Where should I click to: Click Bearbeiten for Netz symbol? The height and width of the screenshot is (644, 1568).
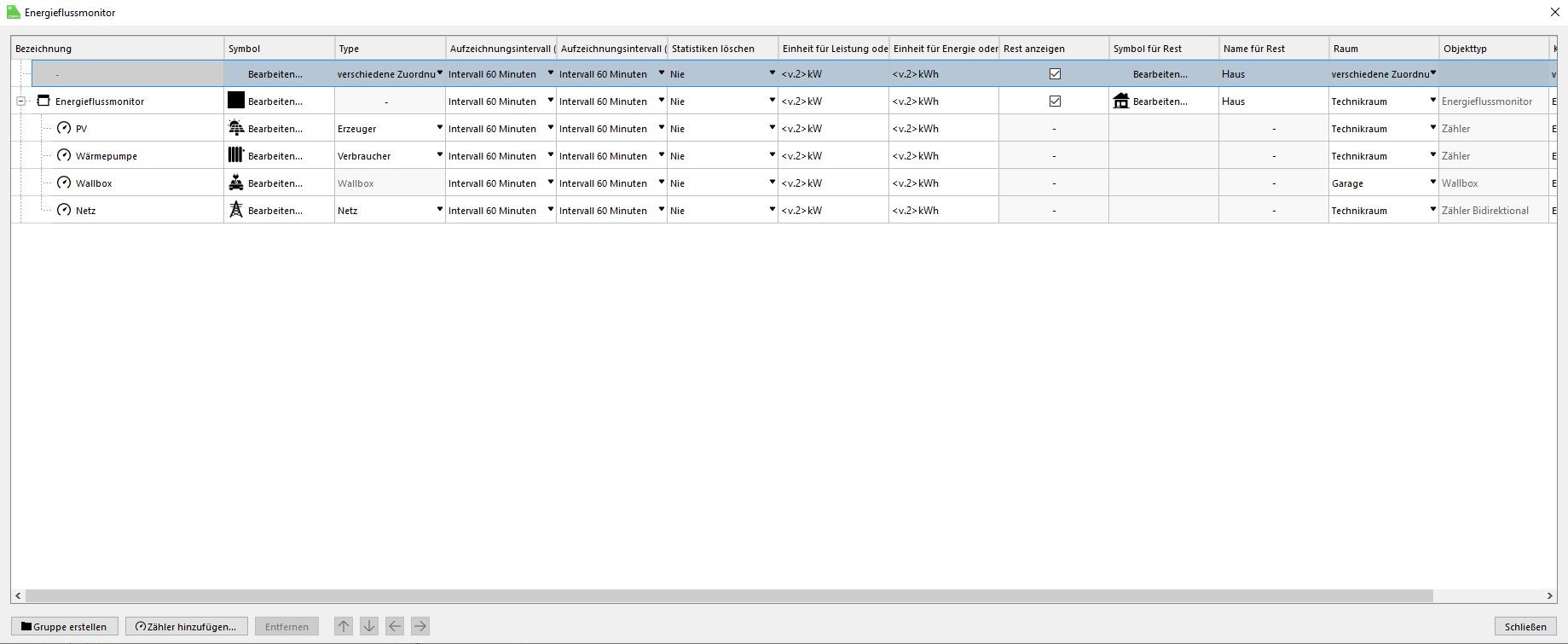pos(275,211)
